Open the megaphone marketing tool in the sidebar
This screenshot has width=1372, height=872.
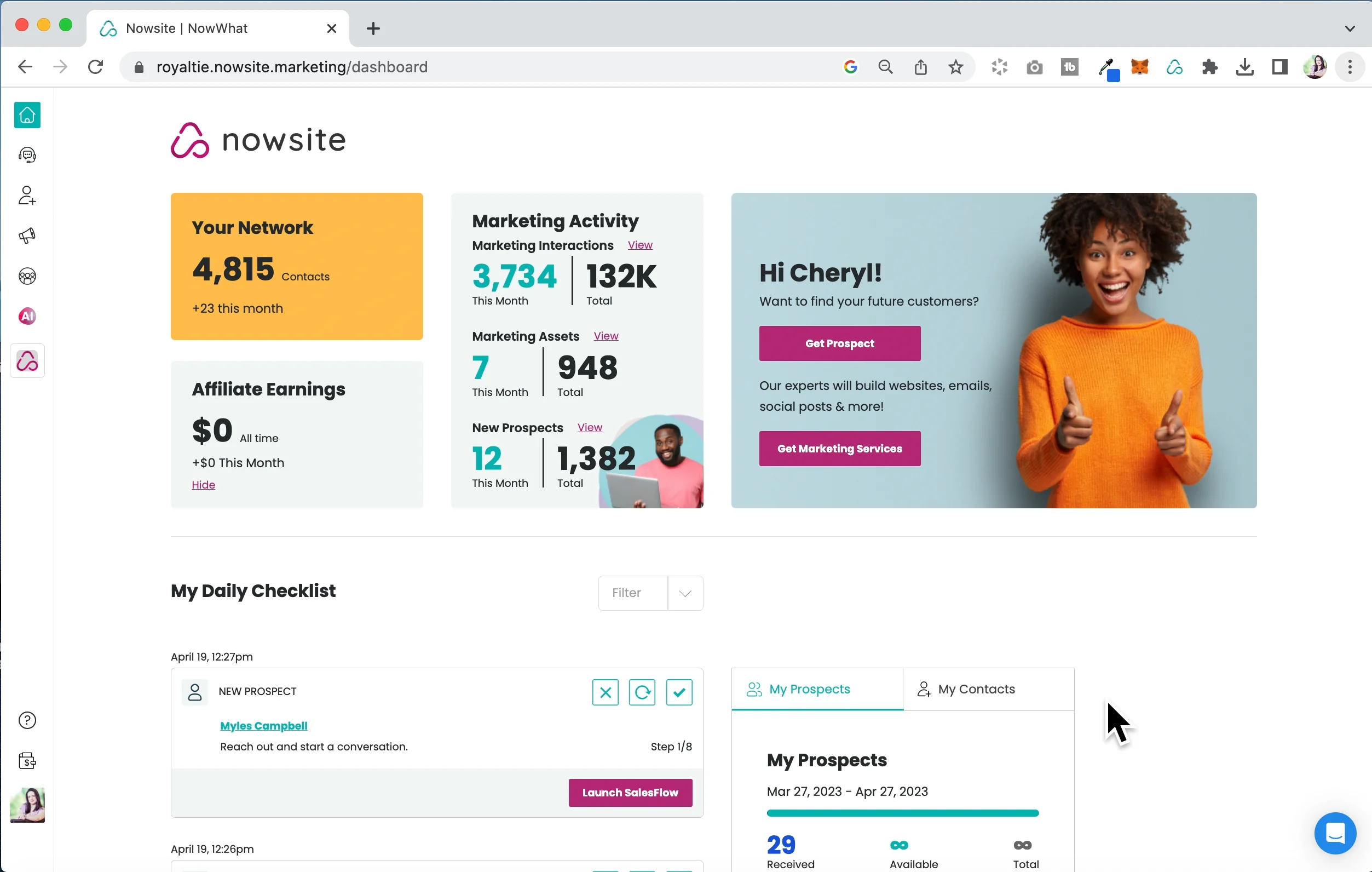[27, 236]
